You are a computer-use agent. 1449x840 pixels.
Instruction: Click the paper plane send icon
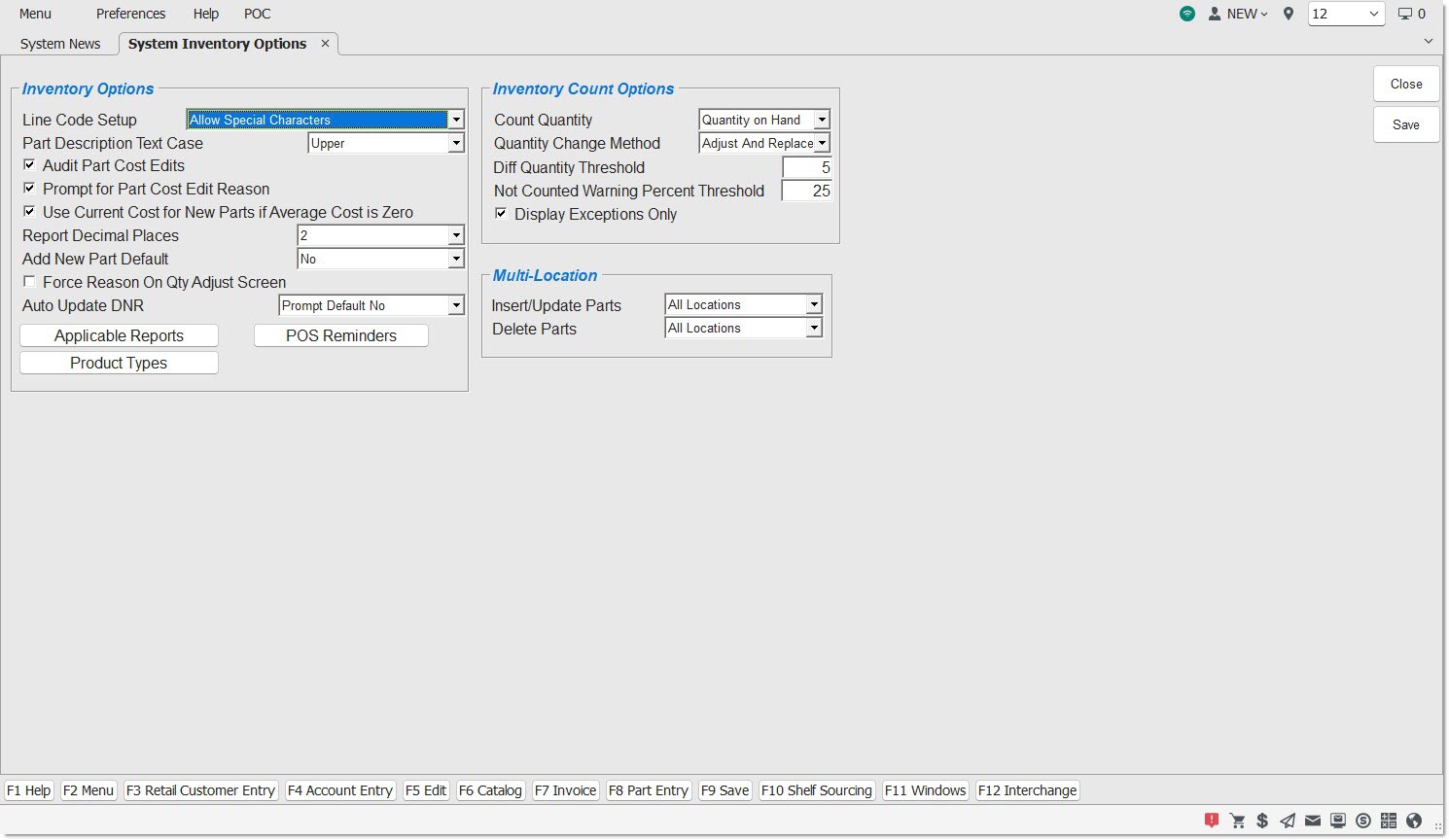1288,821
